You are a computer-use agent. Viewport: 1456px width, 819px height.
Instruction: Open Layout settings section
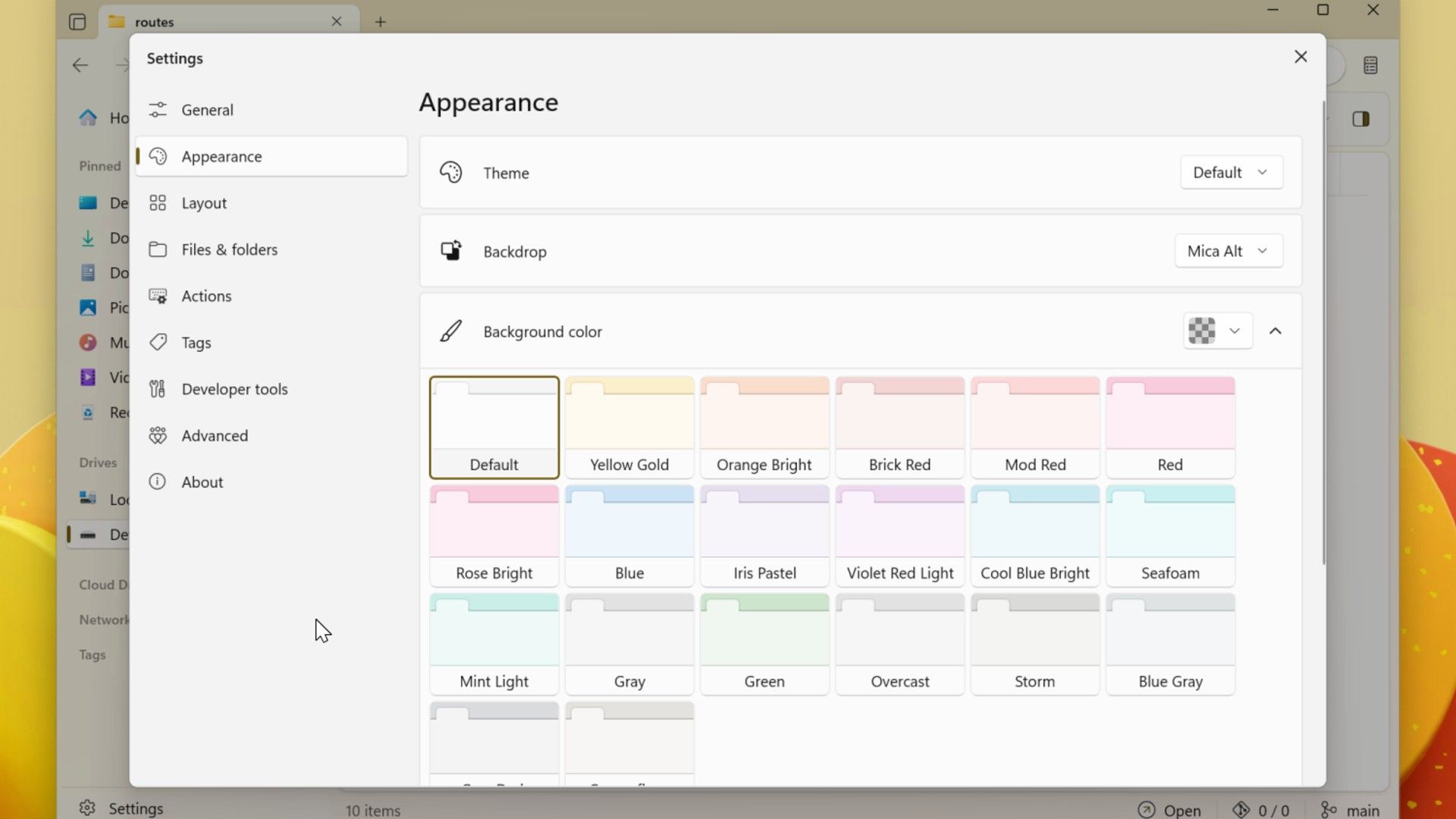click(271, 203)
